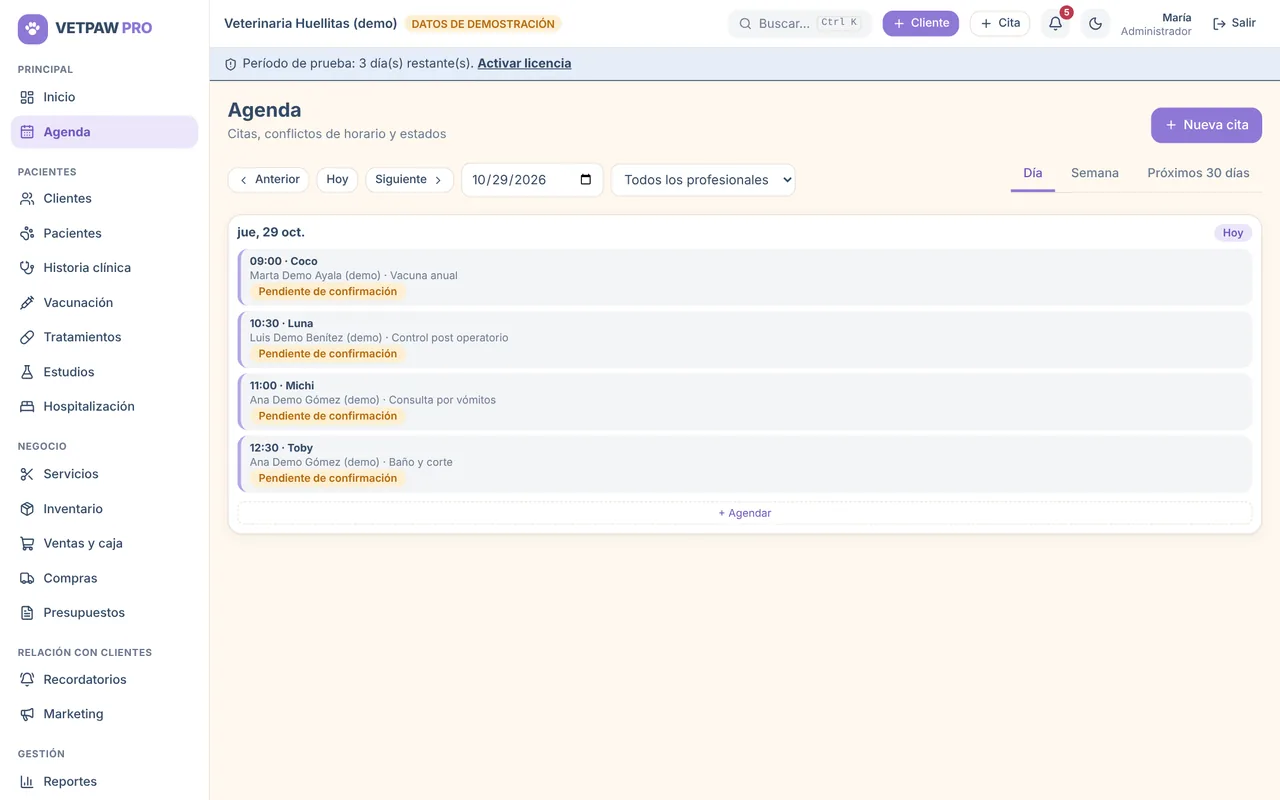Click the Ventas y caja cart icon

pyautogui.click(x=27, y=544)
